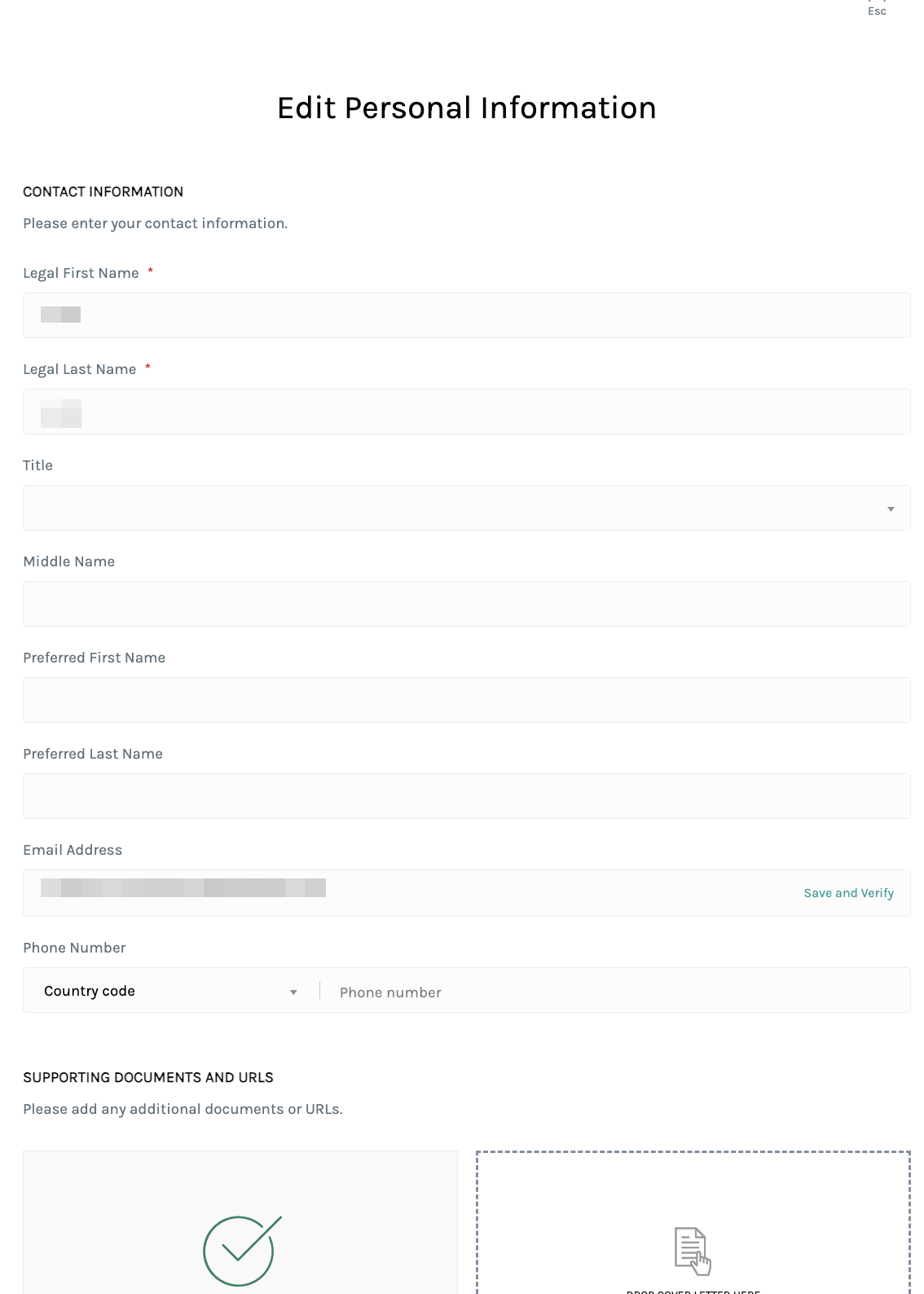Viewport: 924px width, 1294px height.
Task: Click the Legal First Name field
Action: click(x=466, y=315)
